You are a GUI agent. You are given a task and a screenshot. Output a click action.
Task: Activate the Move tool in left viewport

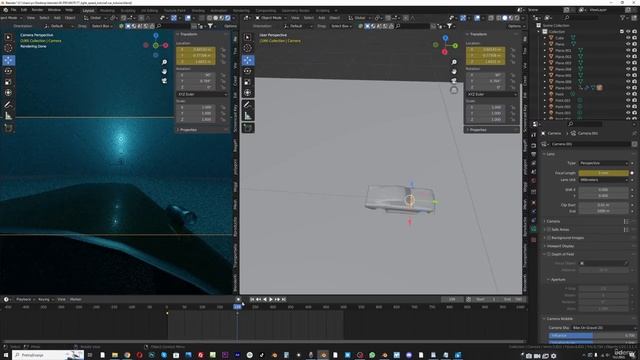[x=8, y=60]
